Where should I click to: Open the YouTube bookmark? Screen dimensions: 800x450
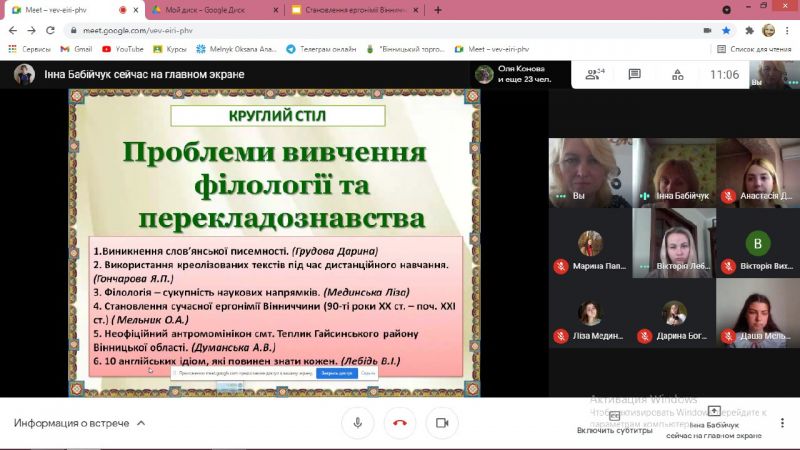tap(122, 49)
